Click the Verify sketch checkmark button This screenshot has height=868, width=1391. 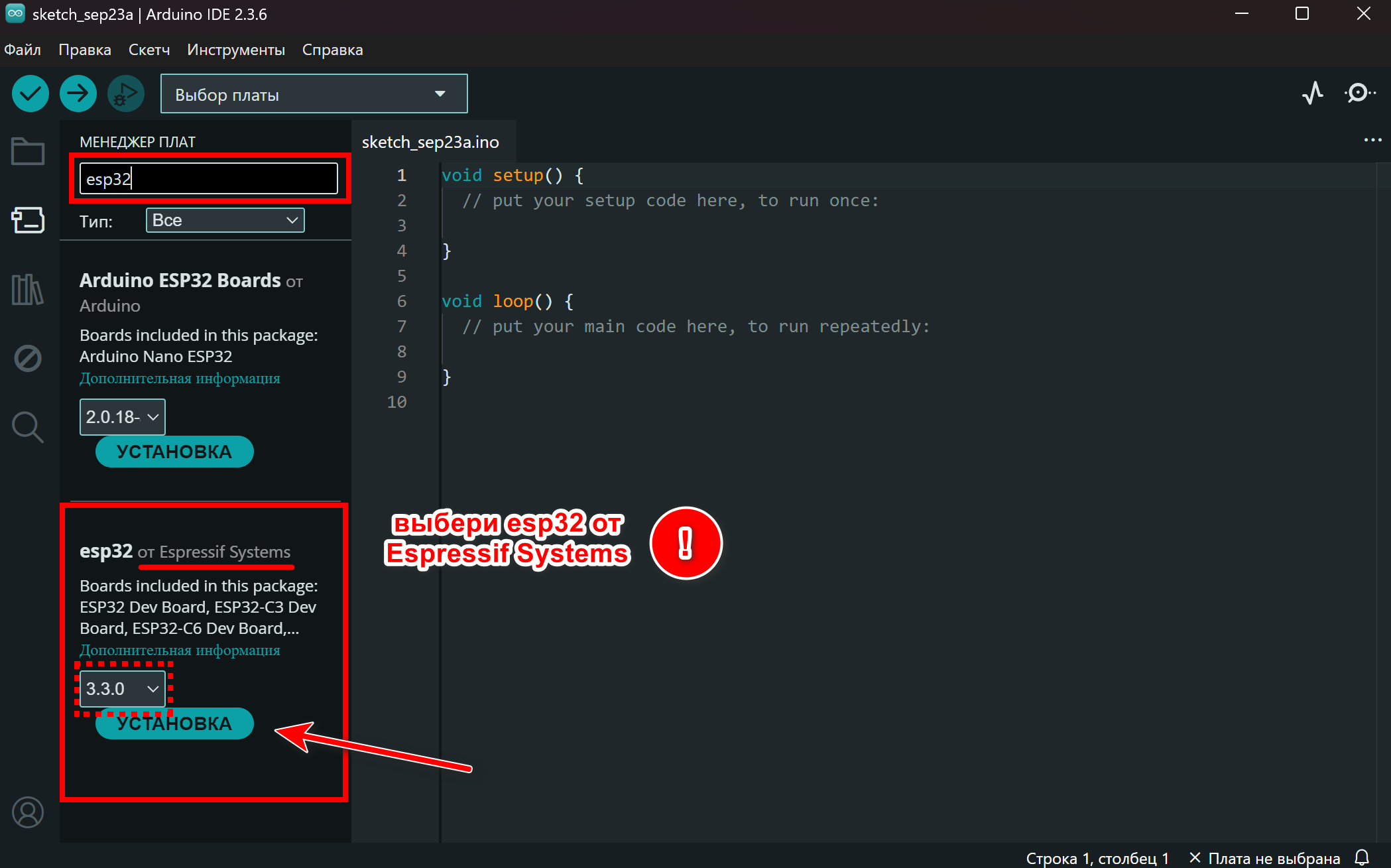[x=30, y=94]
